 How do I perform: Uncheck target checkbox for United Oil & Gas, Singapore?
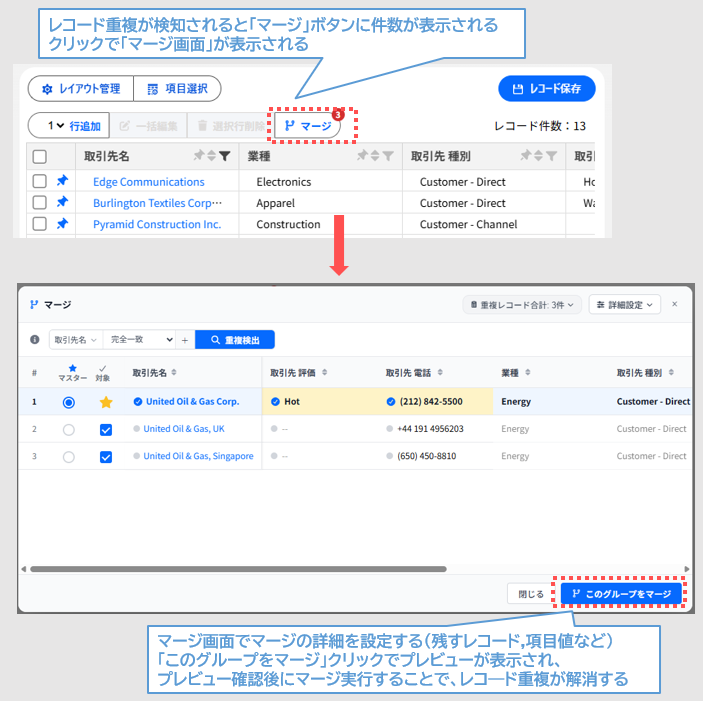(x=106, y=457)
